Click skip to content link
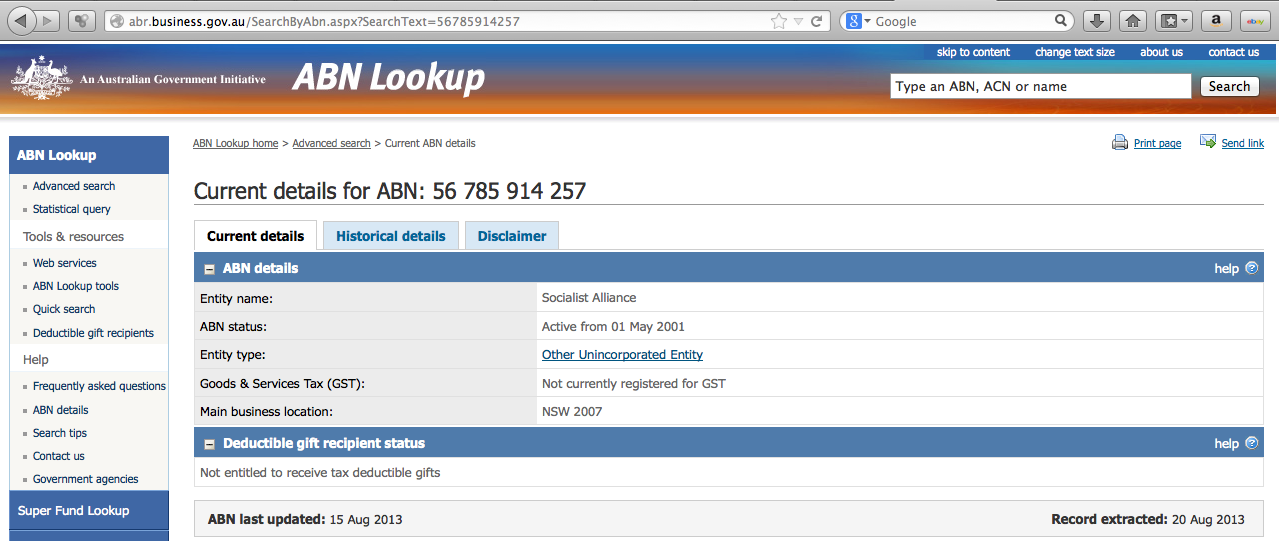1279x541 pixels. coord(973,52)
